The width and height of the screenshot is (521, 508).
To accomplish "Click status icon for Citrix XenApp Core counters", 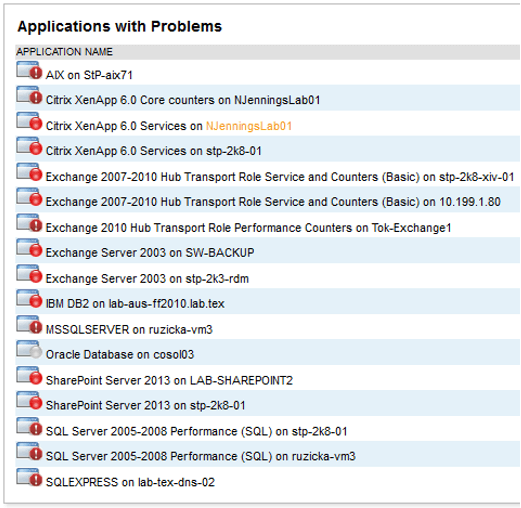I will (29, 96).
